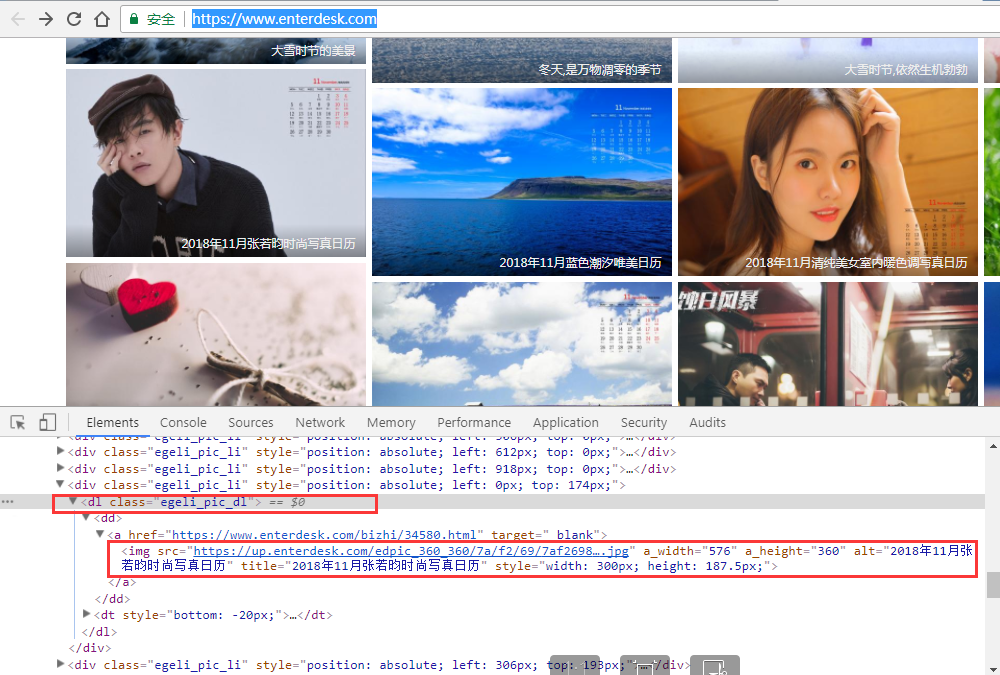1000x675 pixels.
Task: Switch to the Security tab
Action: (643, 422)
